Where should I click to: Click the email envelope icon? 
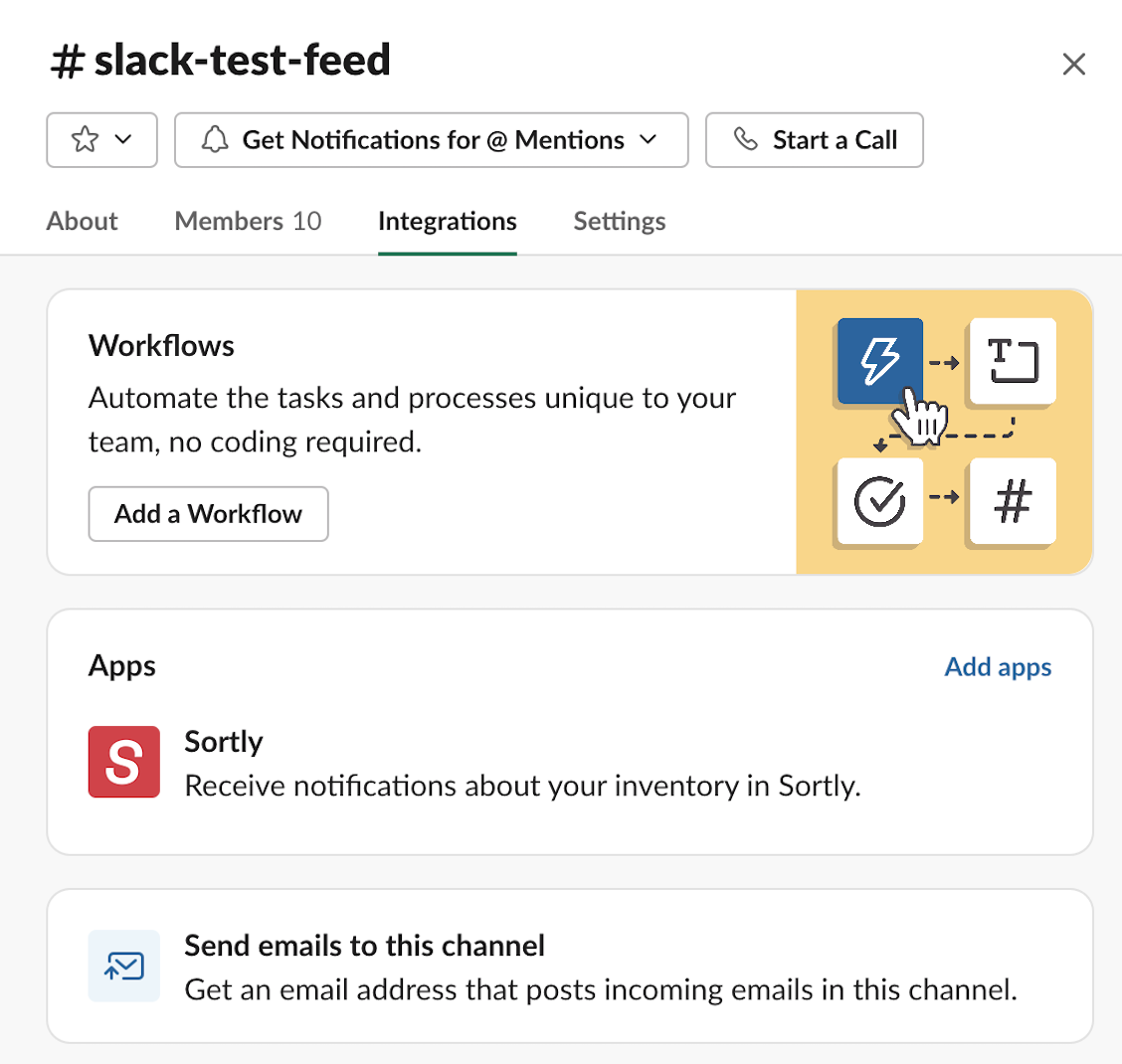[x=123, y=966]
